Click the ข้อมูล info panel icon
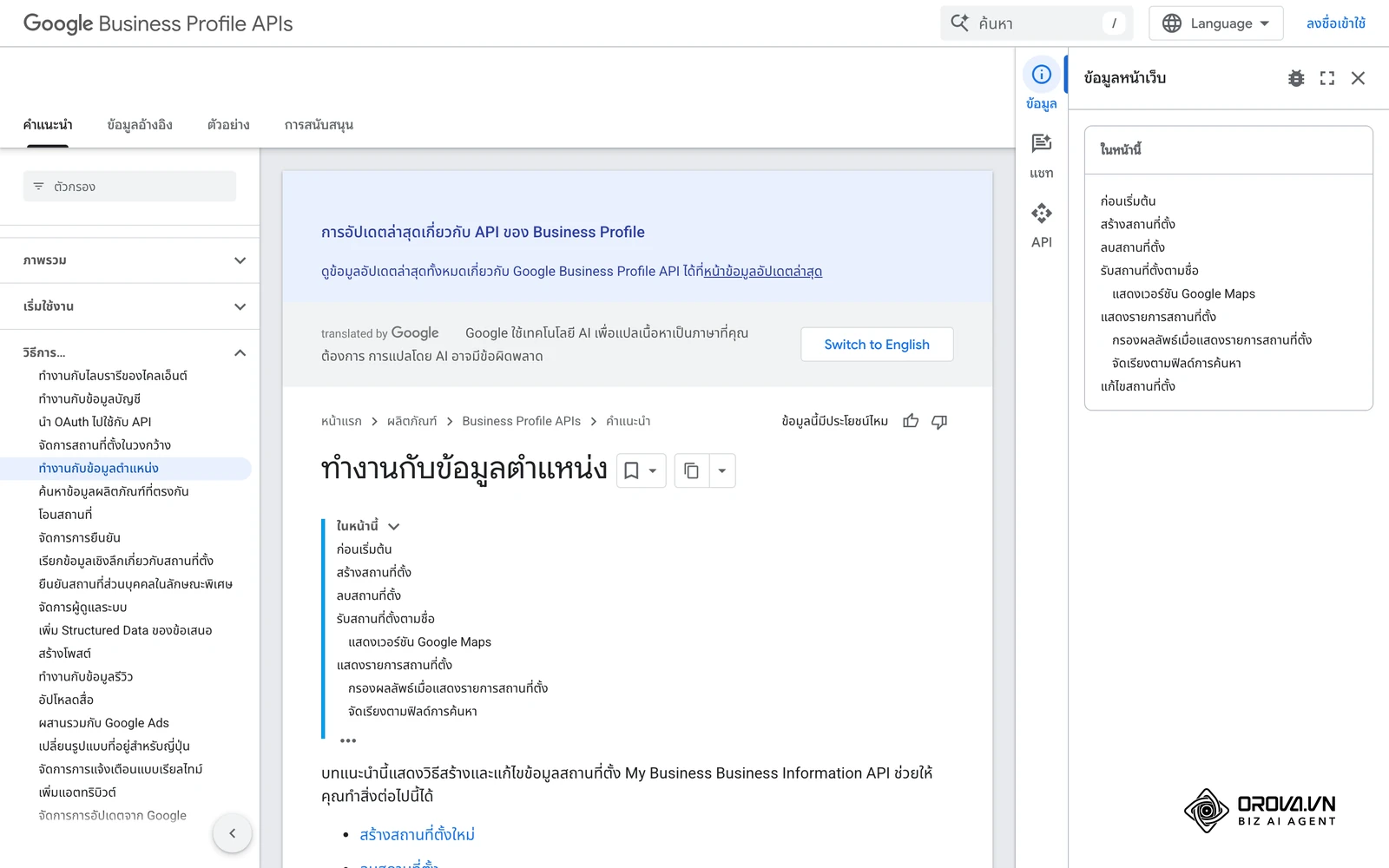This screenshot has width=1389, height=868. click(x=1041, y=75)
